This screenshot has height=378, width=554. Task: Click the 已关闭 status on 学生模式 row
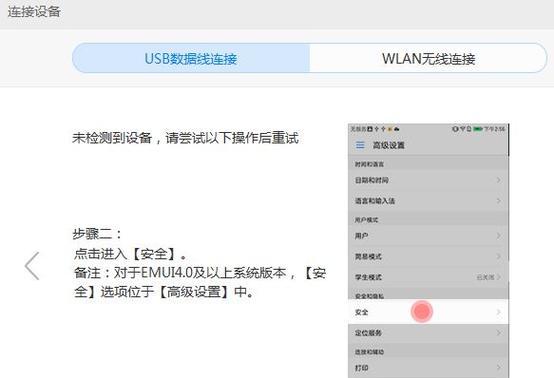point(485,277)
